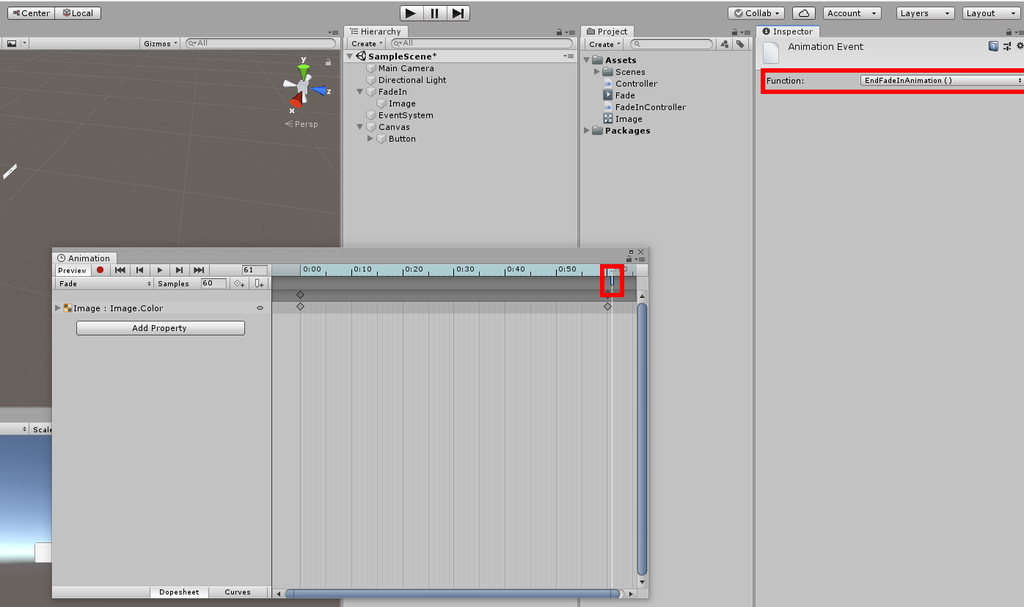Click the Add Keyframe icon
This screenshot has width=1024, height=607.
pos(240,284)
